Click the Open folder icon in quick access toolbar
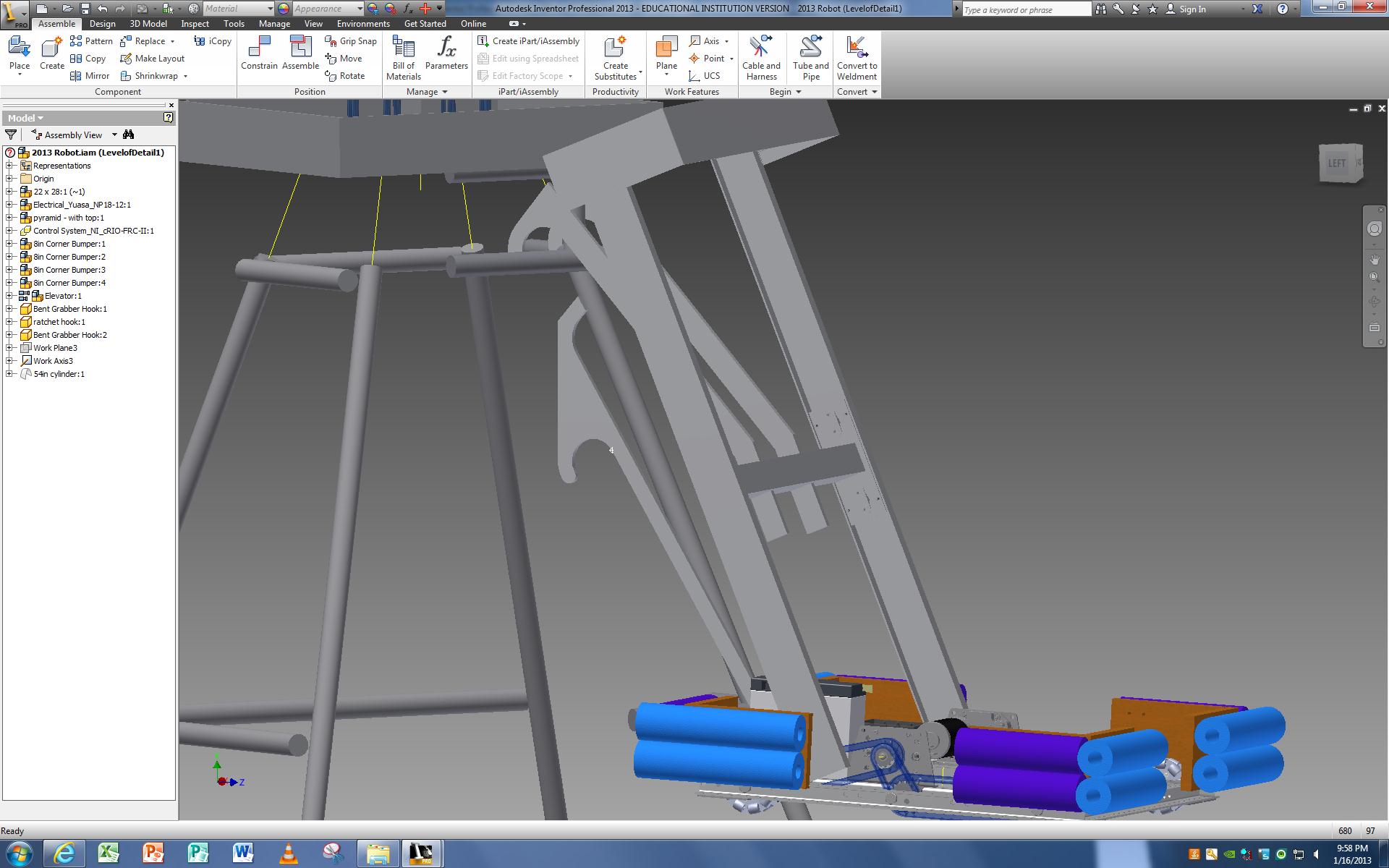Screen dimensions: 1389x868 pos(67,9)
